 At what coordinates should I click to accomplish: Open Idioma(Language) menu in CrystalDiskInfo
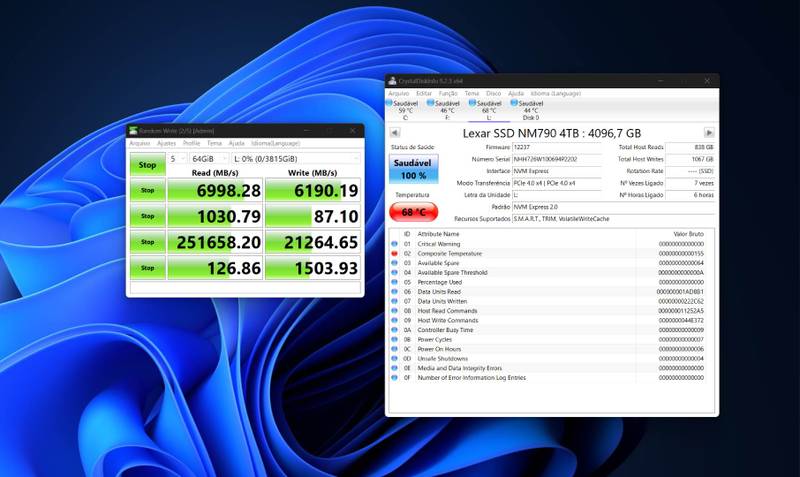click(x=556, y=93)
